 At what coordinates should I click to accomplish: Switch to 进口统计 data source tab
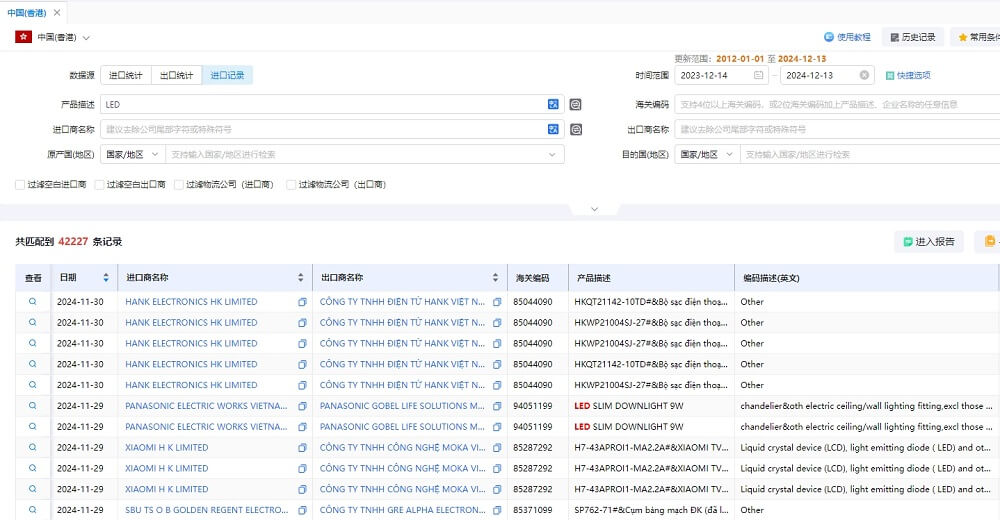tap(126, 75)
